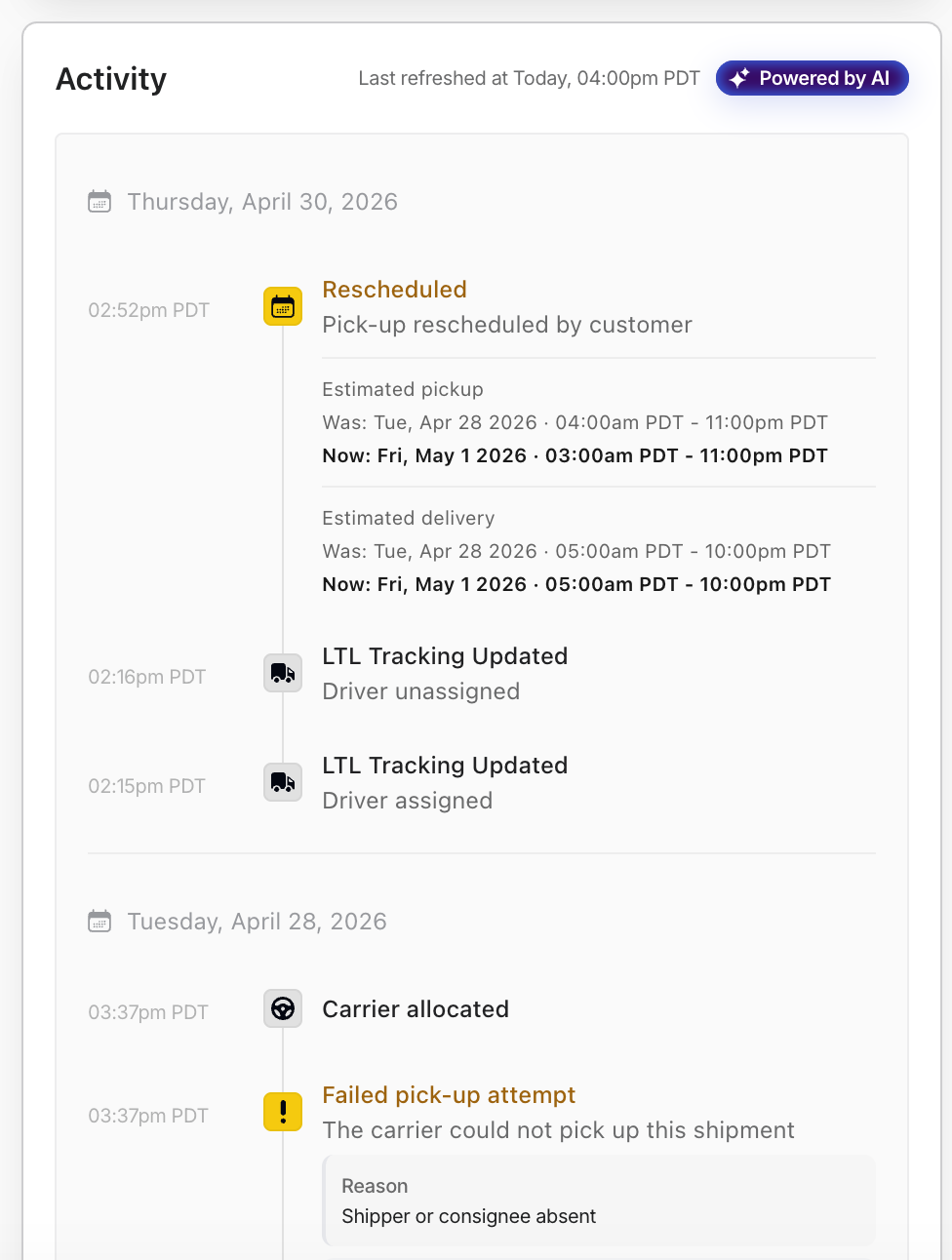Click the sparkle icon in AI badge

pos(739,78)
